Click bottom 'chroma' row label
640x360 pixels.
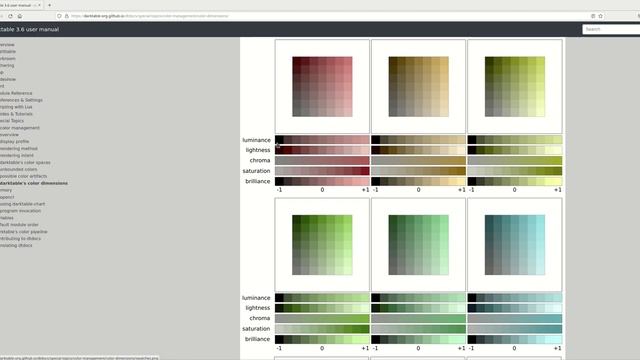[x=260, y=318]
